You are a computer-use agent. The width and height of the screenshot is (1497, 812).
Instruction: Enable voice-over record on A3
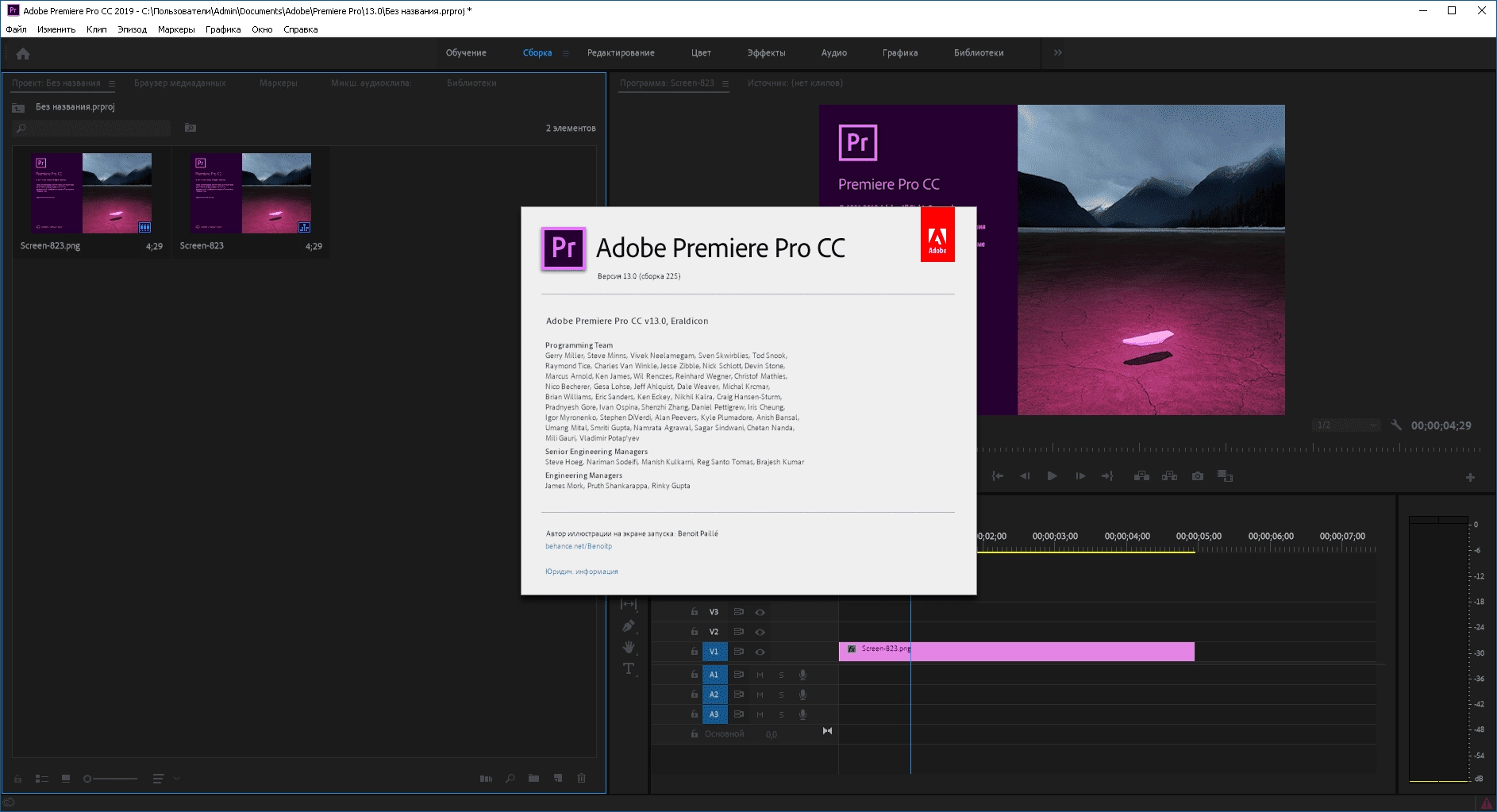802,714
